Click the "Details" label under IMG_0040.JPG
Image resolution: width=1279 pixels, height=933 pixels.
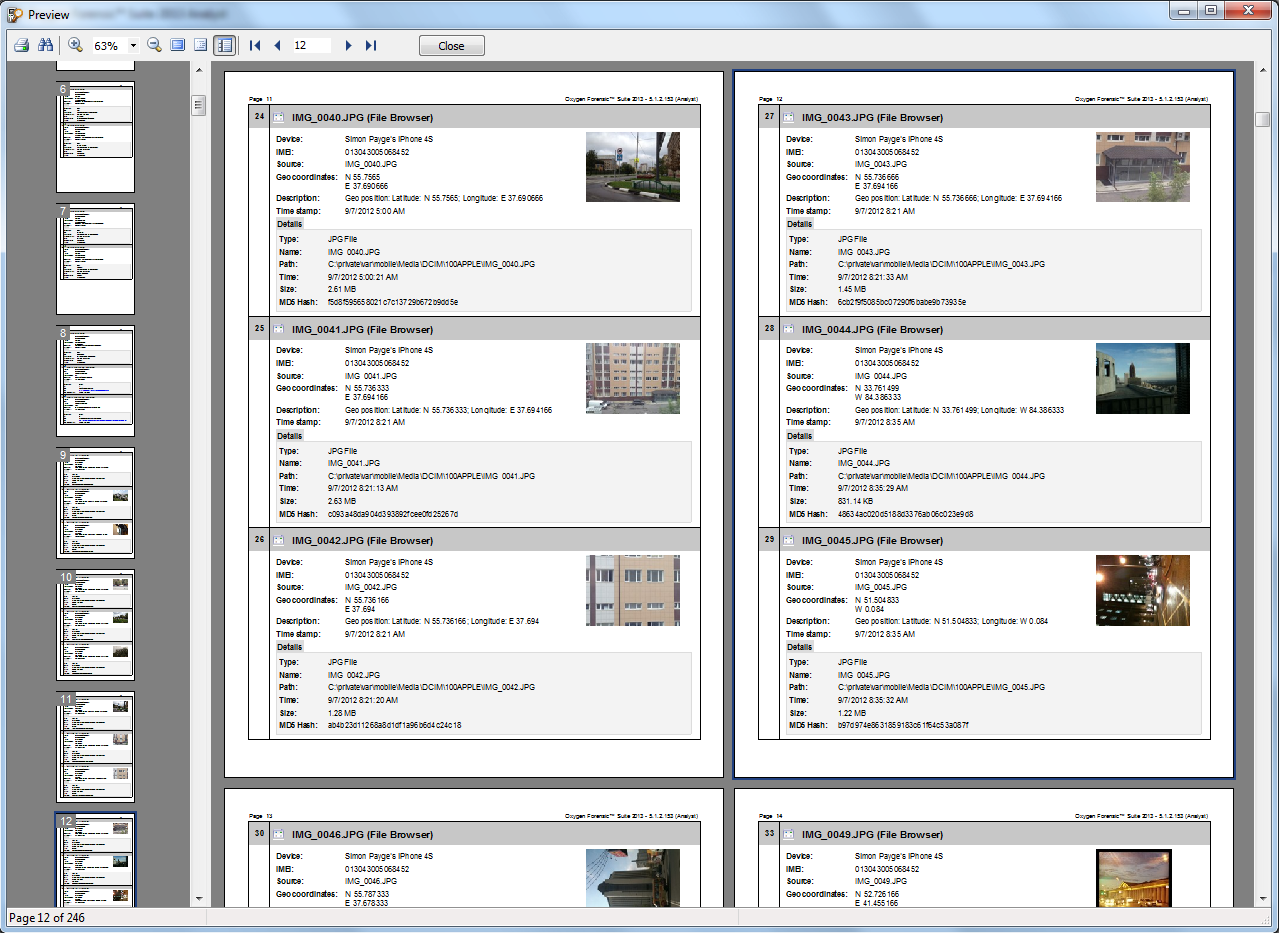point(289,224)
